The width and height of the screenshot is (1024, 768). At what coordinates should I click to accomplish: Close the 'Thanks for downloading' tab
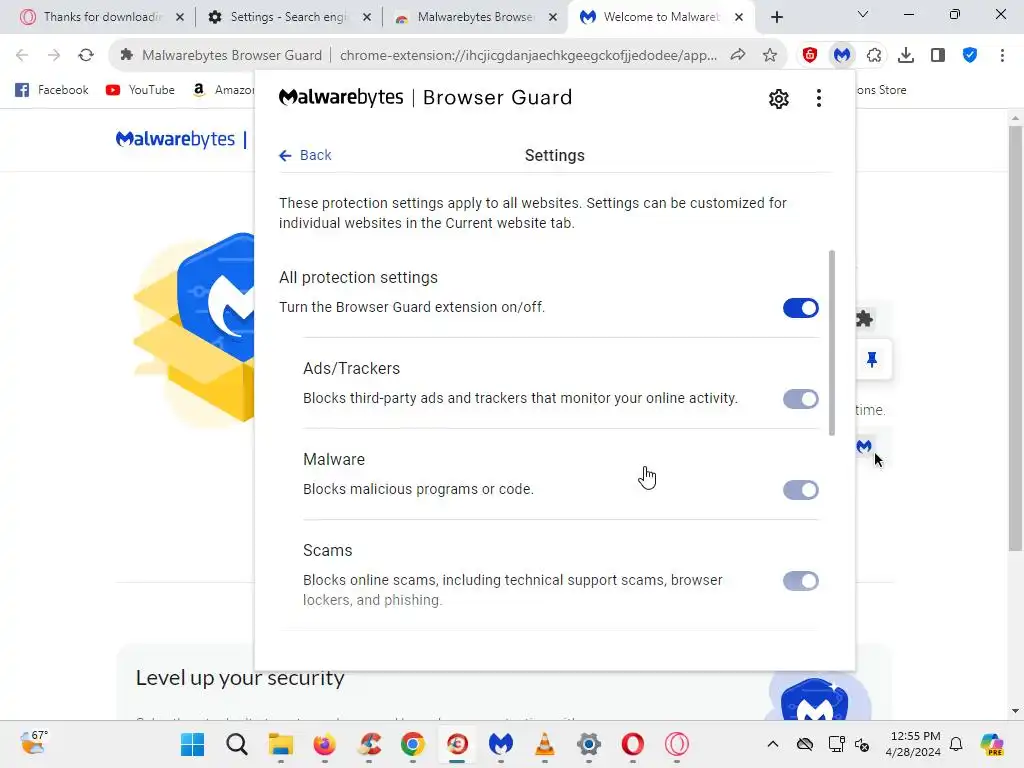180,17
